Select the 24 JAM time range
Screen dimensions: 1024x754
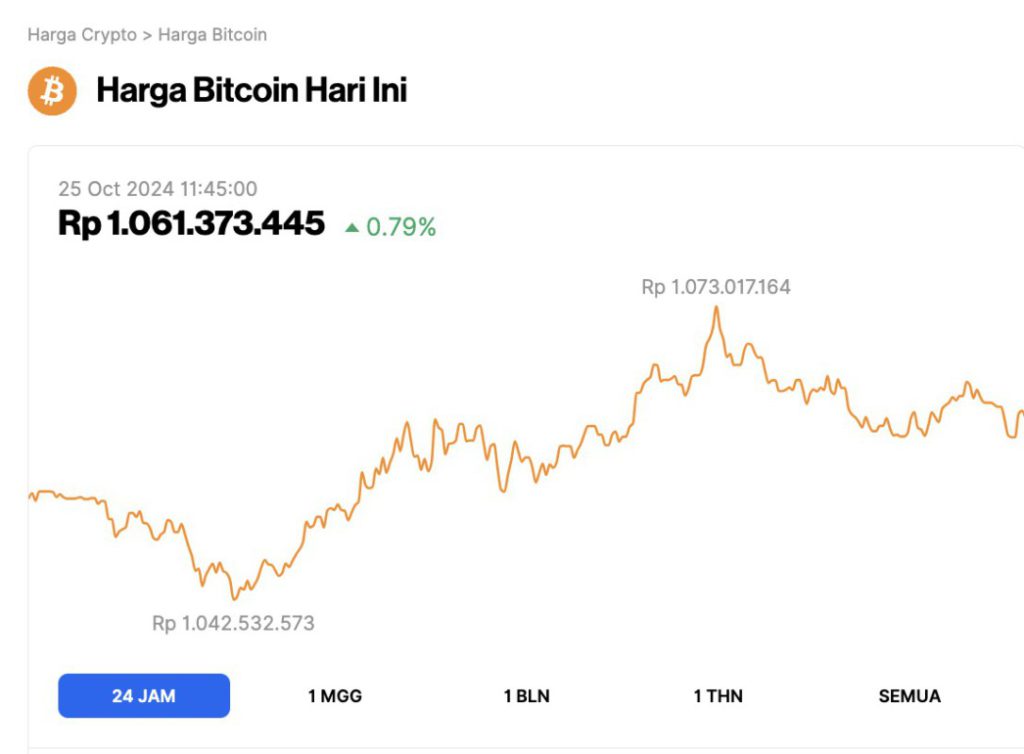coord(144,696)
